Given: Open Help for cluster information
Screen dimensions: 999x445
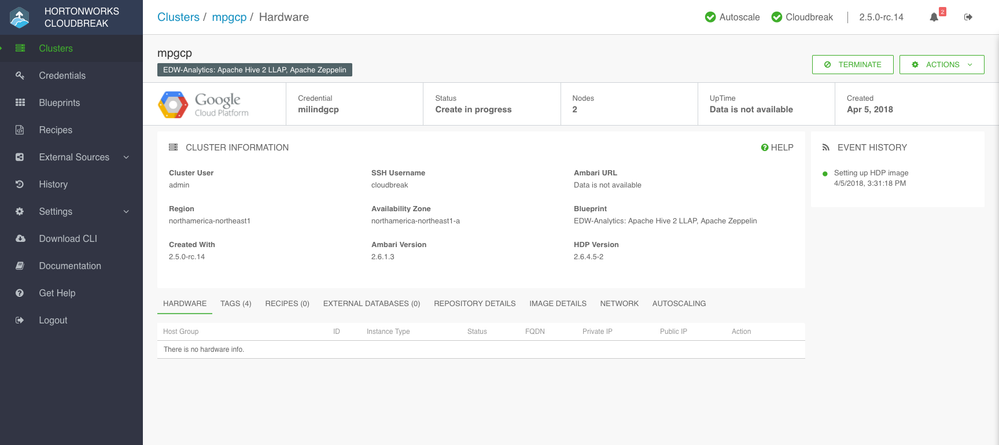Looking at the screenshot, I should tap(777, 148).
